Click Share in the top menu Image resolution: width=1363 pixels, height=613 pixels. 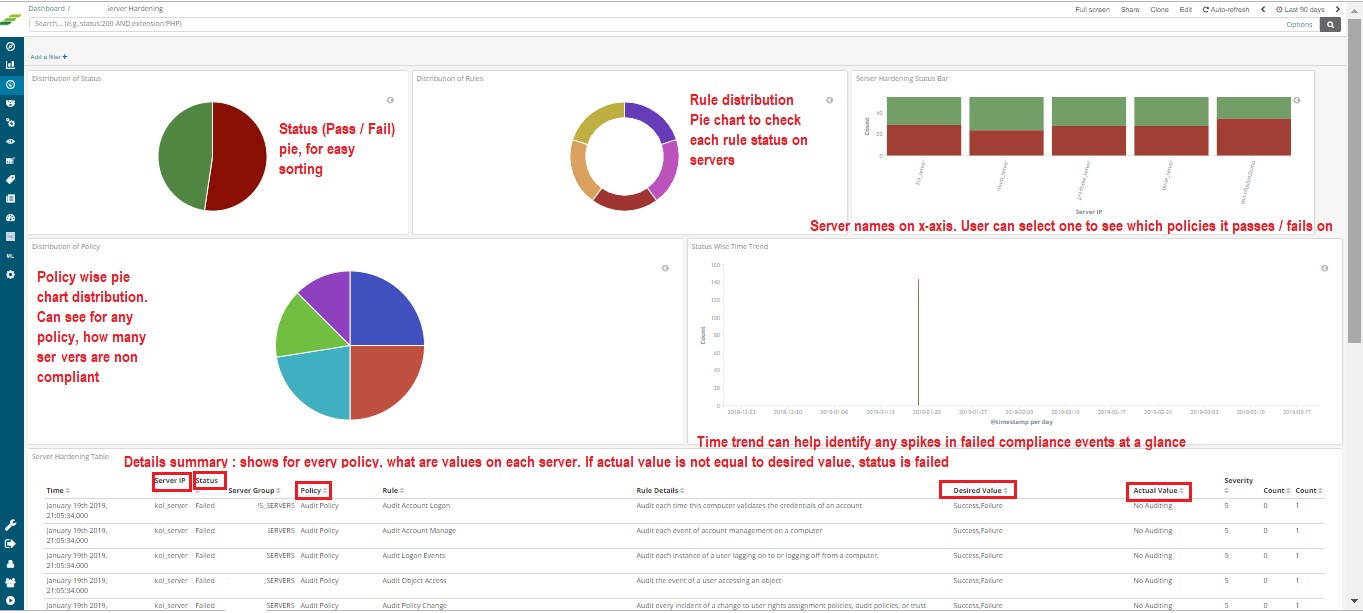pos(1129,9)
